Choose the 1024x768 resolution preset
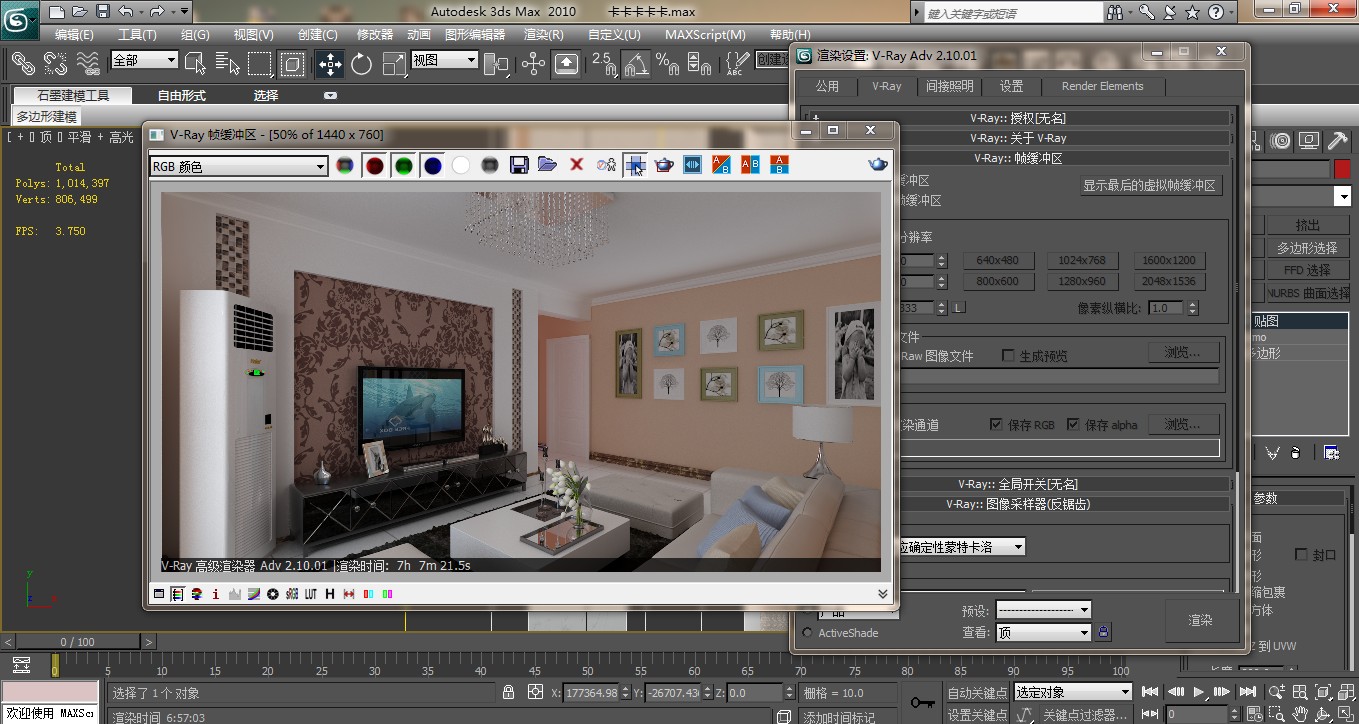1359x724 pixels. pos(1083,260)
